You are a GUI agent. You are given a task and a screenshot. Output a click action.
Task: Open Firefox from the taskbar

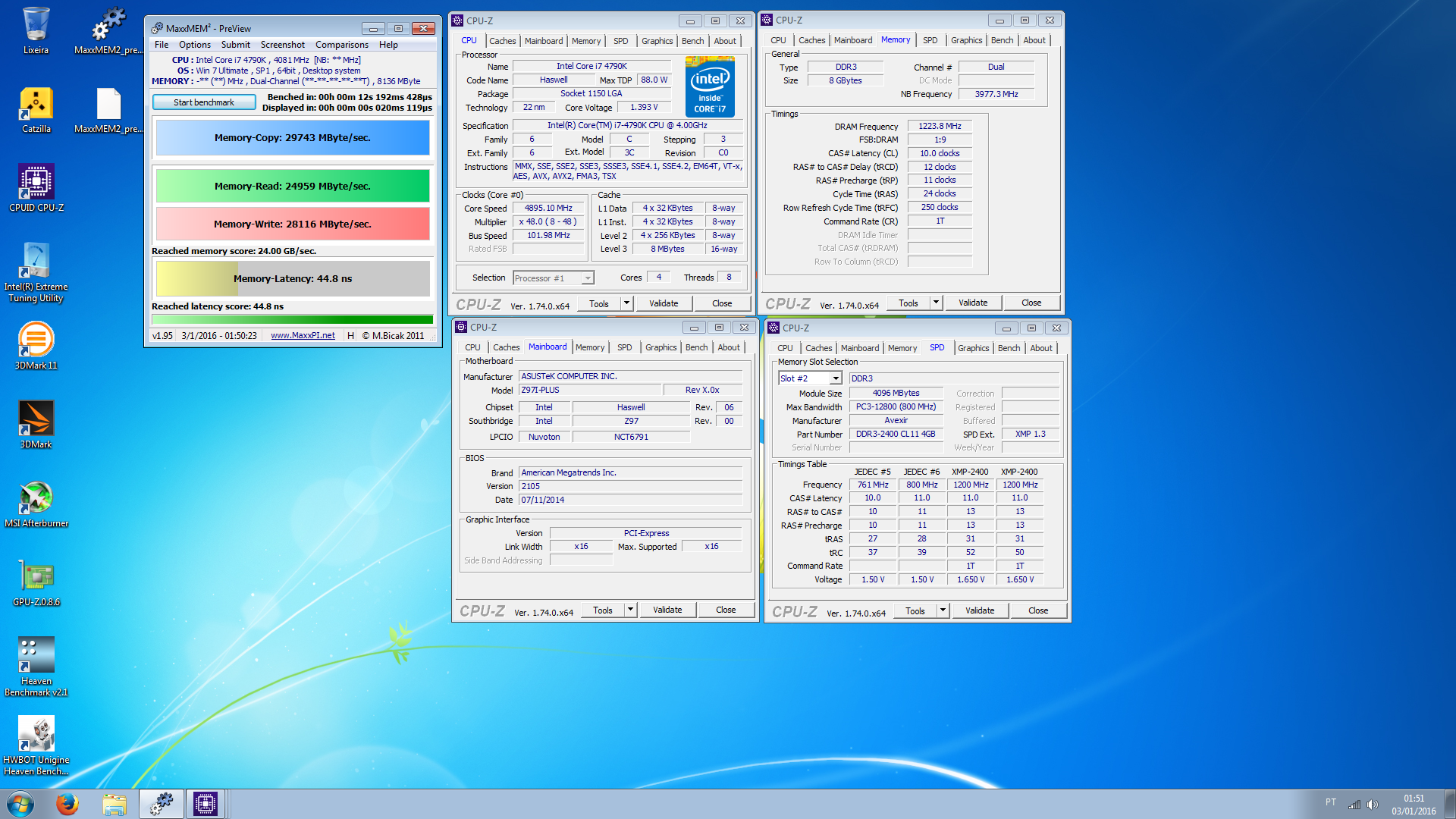(67, 804)
